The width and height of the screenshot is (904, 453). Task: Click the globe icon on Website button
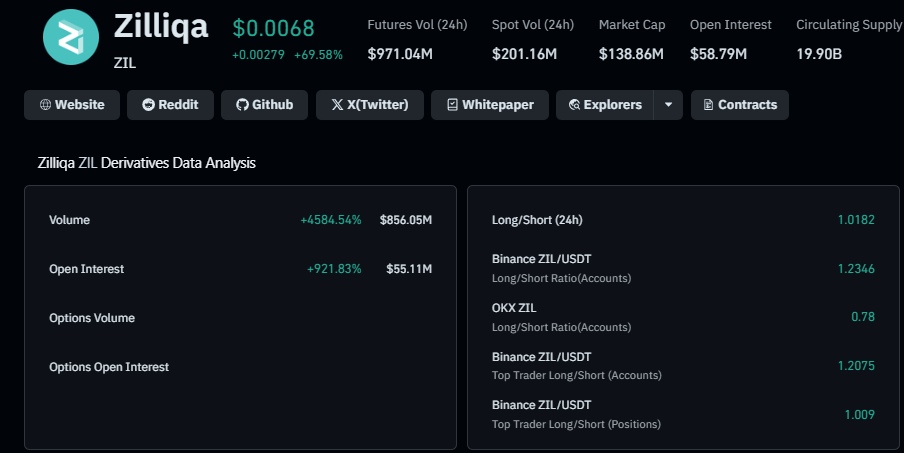tap(45, 105)
